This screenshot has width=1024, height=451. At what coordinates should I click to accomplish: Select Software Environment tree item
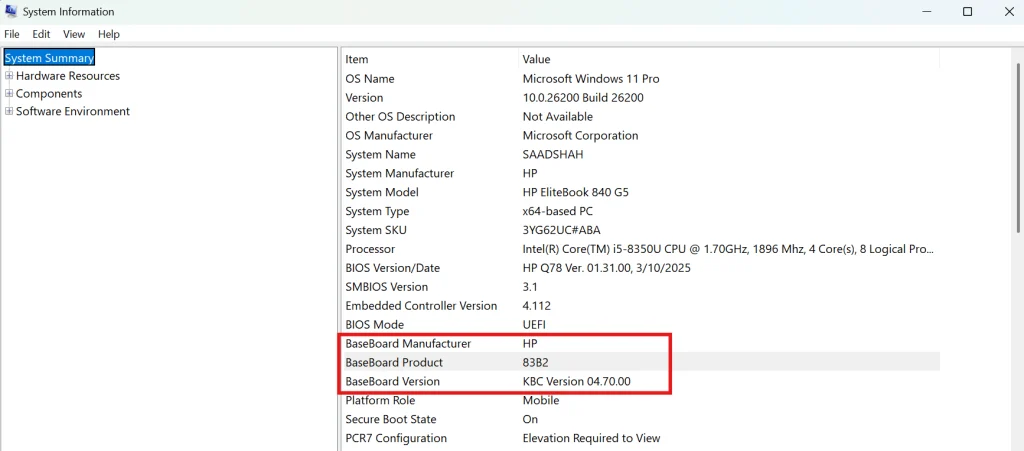tap(72, 111)
